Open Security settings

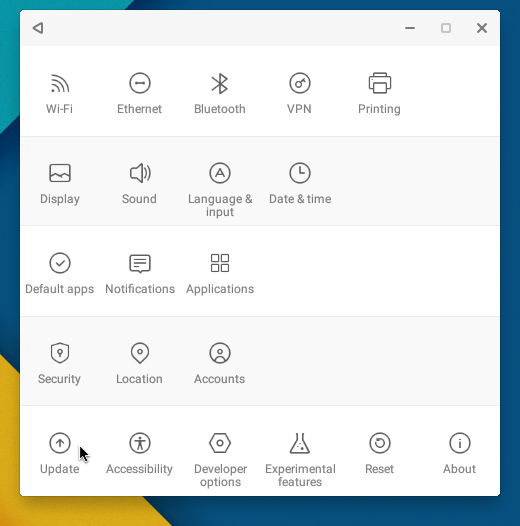(x=60, y=363)
